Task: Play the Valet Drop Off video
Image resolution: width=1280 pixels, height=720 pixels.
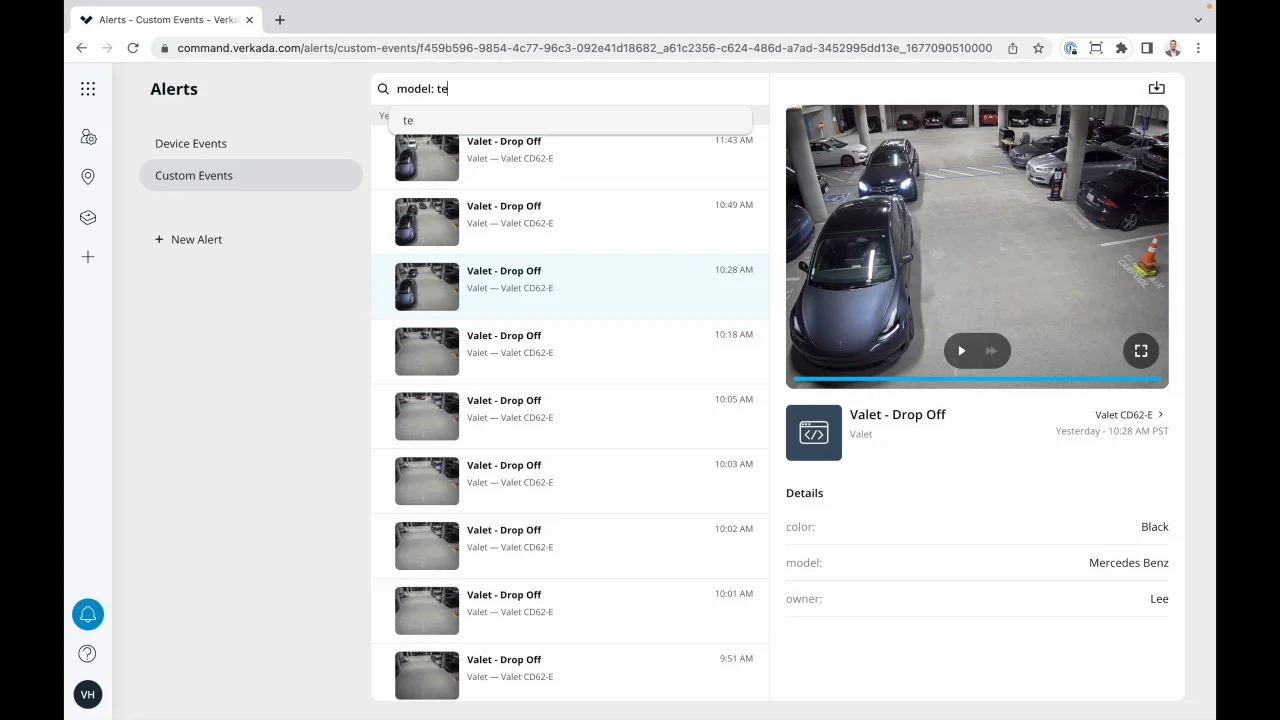Action: (x=961, y=351)
